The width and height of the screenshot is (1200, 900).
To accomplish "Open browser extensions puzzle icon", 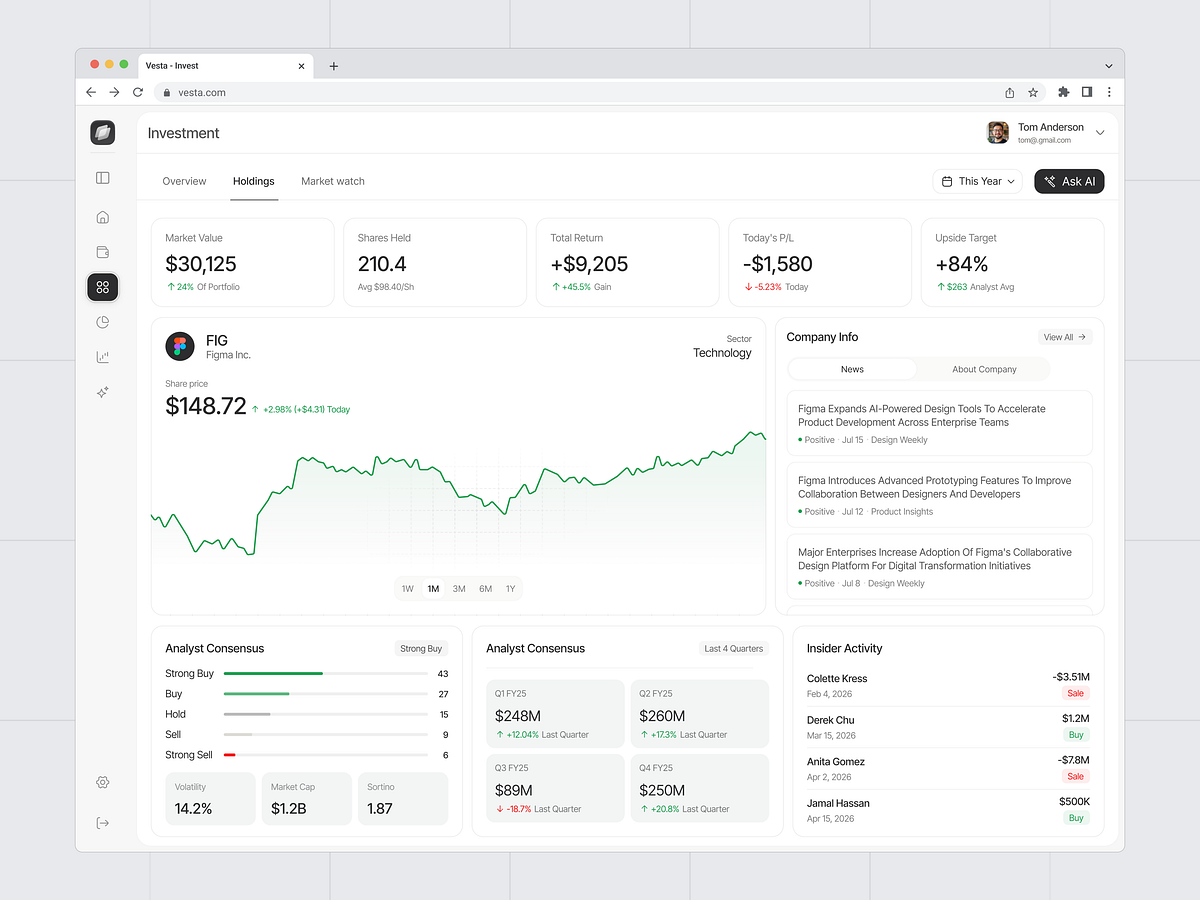I will click(1063, 92).
